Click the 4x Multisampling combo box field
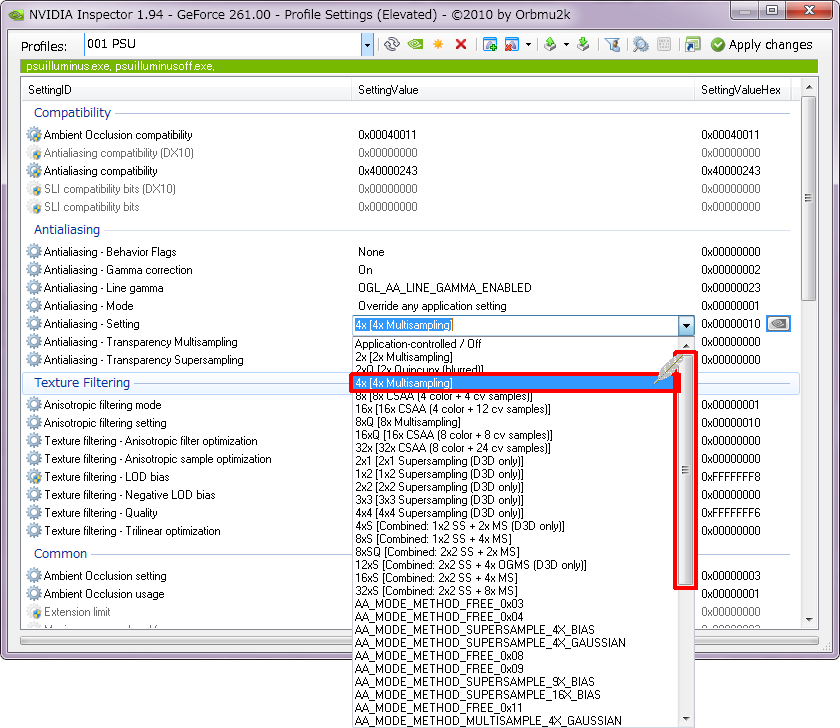Viewport: 840px width, 728px height. tap(515, 325)
